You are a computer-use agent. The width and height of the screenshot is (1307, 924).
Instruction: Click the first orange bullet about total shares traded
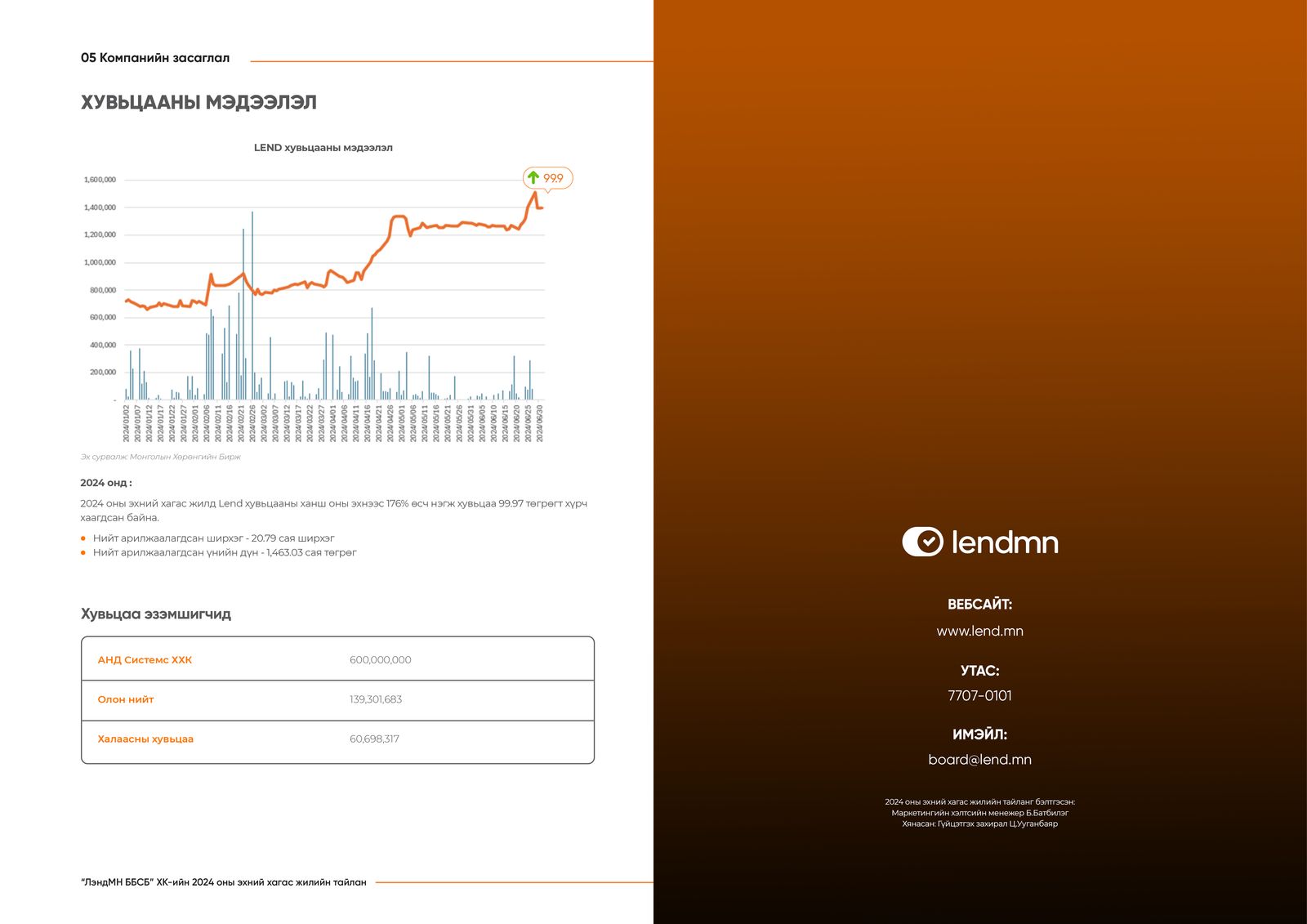(x=83, y=538)
